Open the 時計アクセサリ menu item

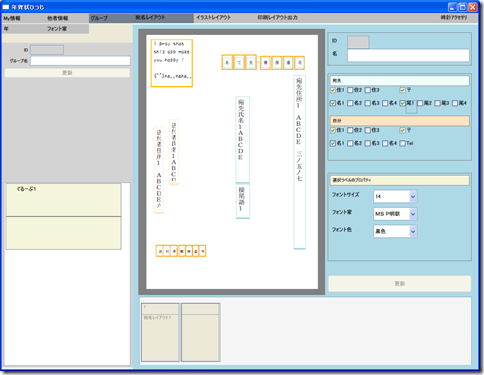[x=454, y=18]
